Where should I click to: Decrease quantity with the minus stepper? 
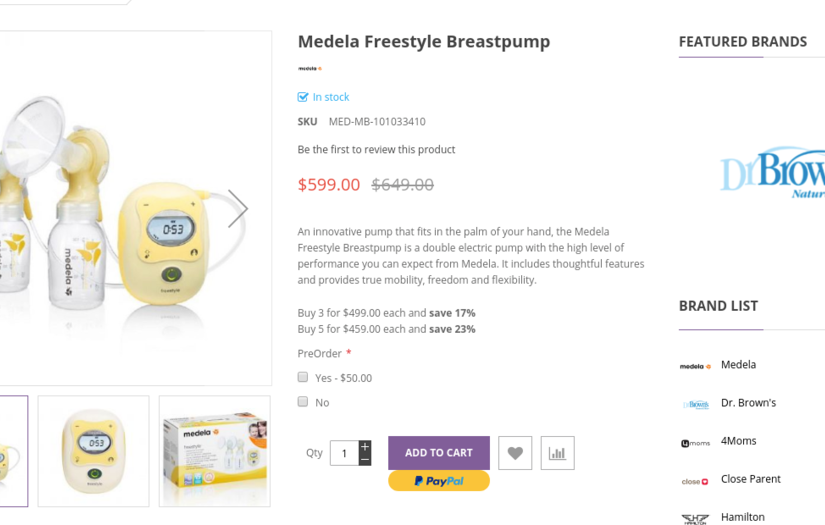pos(365,460)
